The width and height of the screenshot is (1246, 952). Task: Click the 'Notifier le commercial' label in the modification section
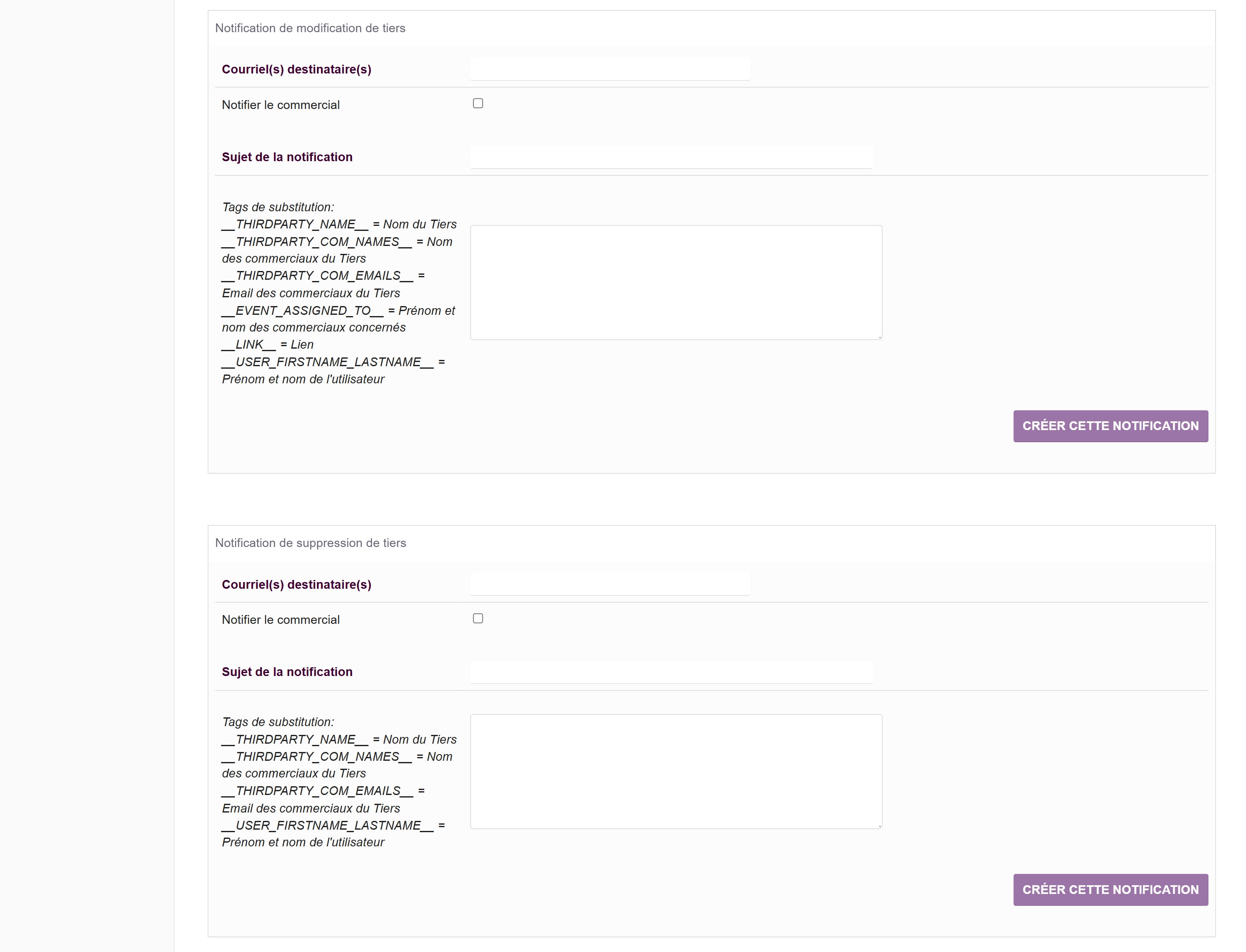(x=281, y=105)
